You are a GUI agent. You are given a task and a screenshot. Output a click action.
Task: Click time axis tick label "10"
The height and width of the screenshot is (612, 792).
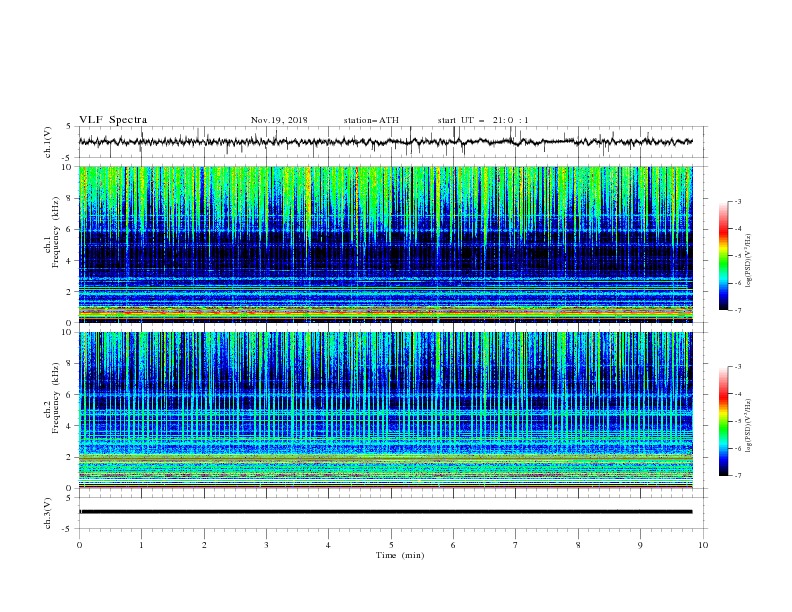tap(703, 545)
